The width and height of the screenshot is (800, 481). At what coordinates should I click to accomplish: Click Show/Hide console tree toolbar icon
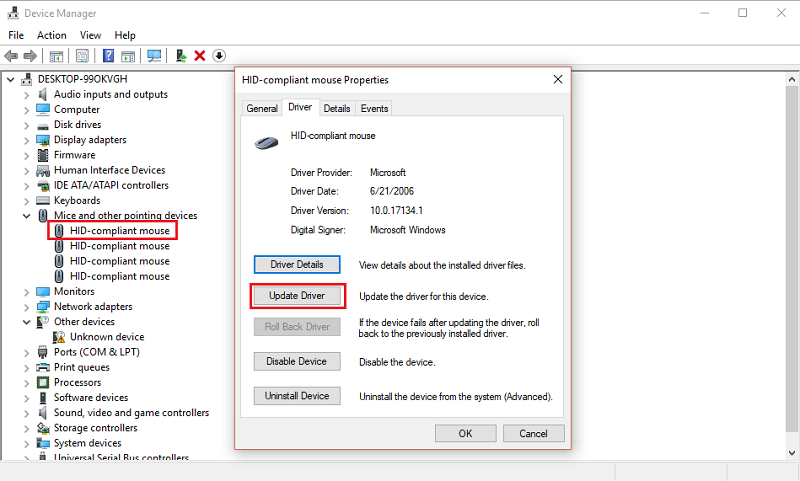click(57, 56)
